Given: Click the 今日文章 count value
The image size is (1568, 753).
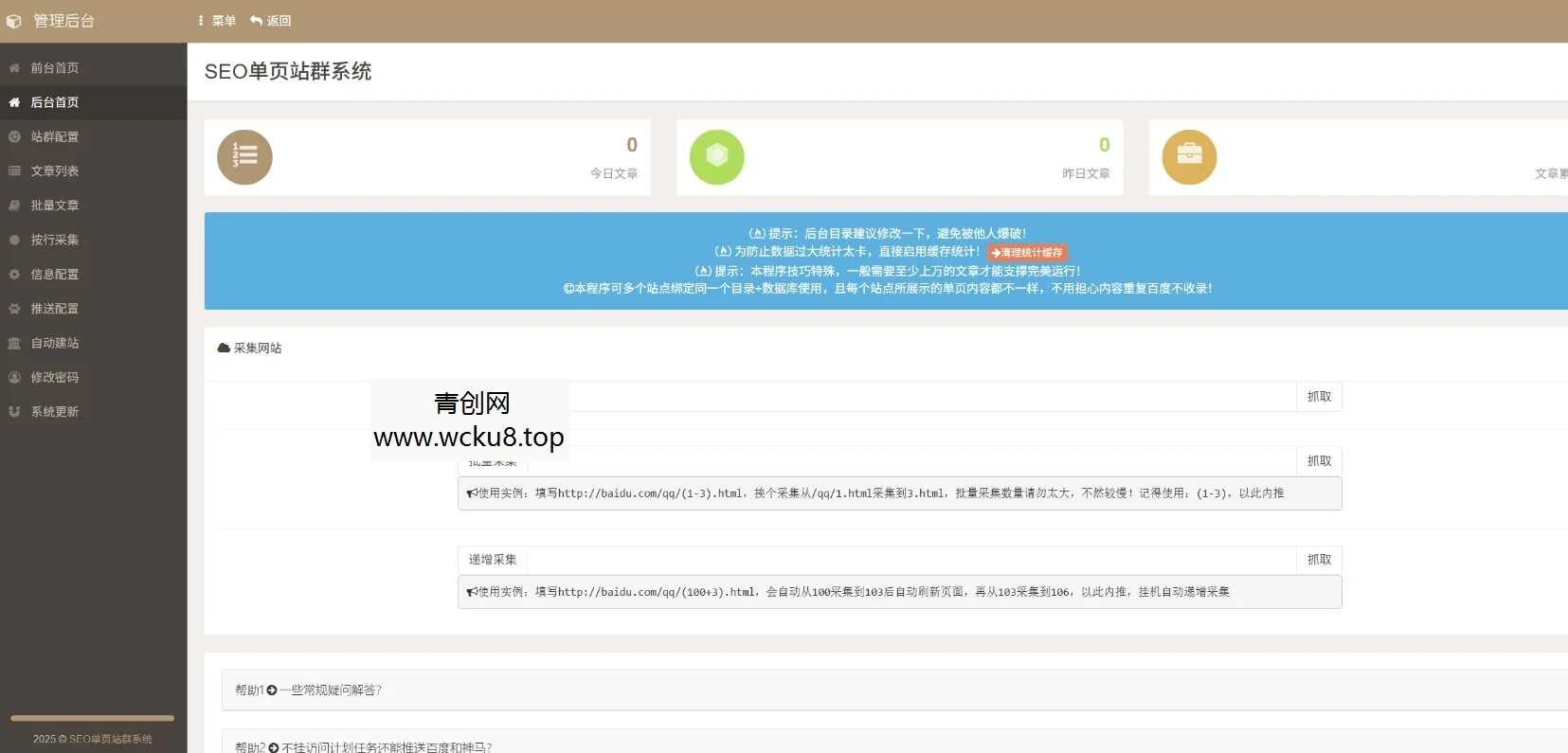Looking at the screenshot, I should point(632,145).
